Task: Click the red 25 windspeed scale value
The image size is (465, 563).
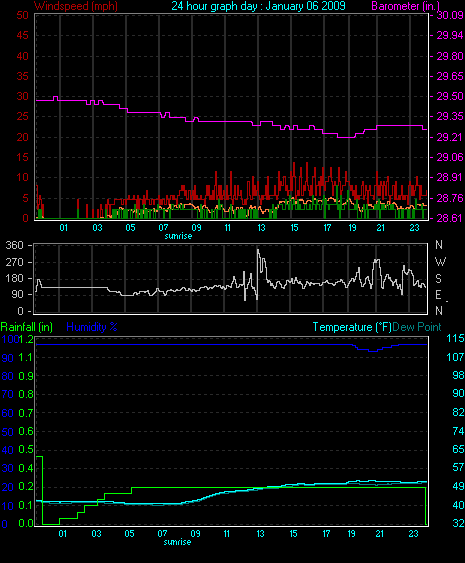Action: pos(22,116)
